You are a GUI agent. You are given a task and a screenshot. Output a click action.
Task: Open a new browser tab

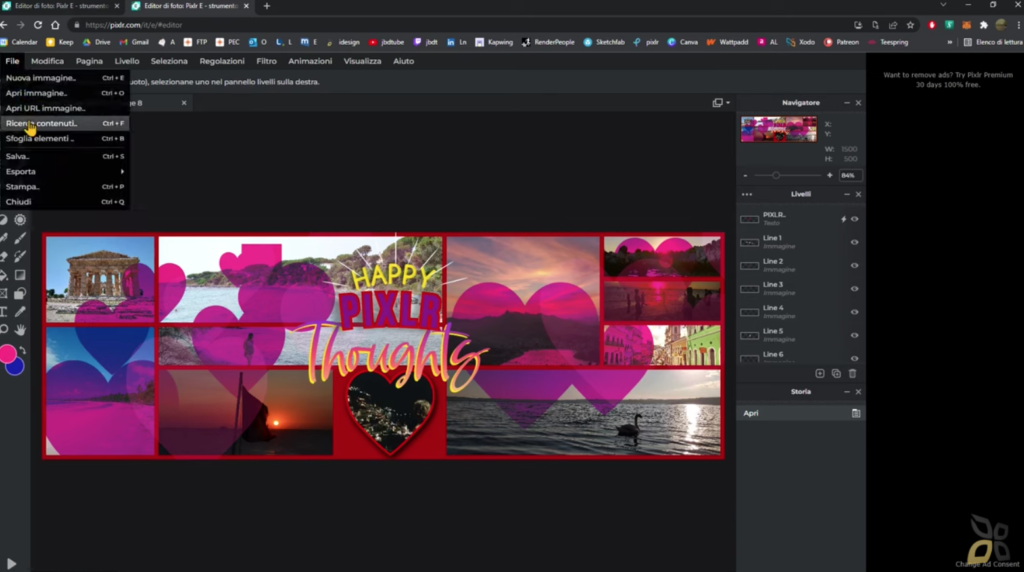tap(266, 6)
